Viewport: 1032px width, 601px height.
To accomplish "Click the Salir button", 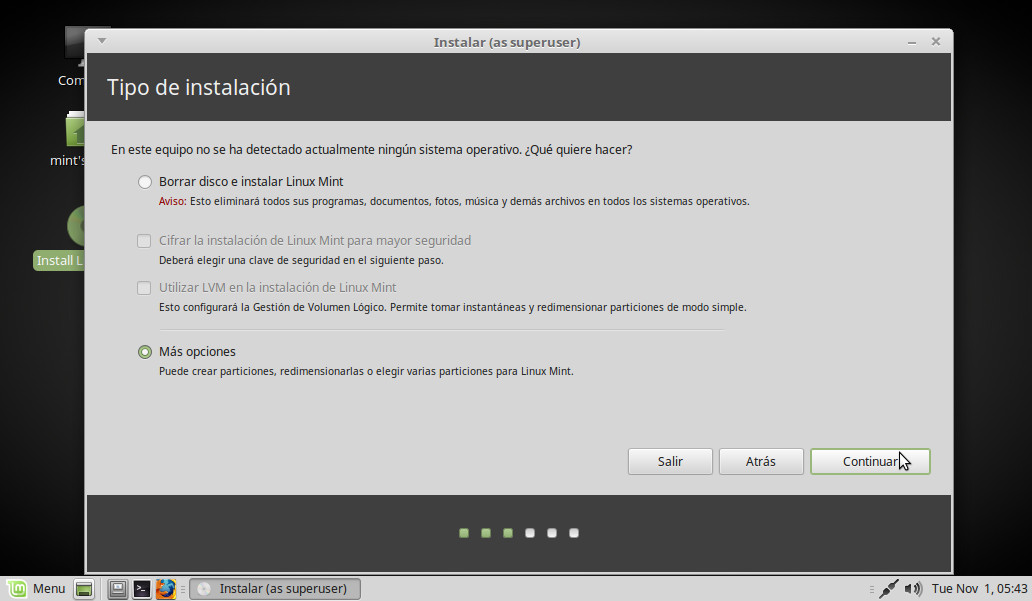I will tap(670, 461).
